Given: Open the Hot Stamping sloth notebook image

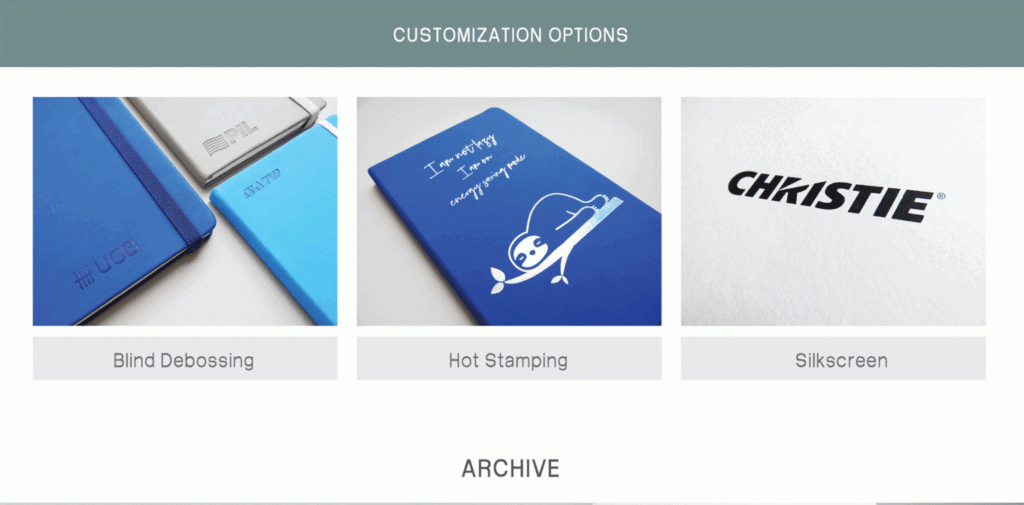Looking at the screenshot, I should pos(509,211).
